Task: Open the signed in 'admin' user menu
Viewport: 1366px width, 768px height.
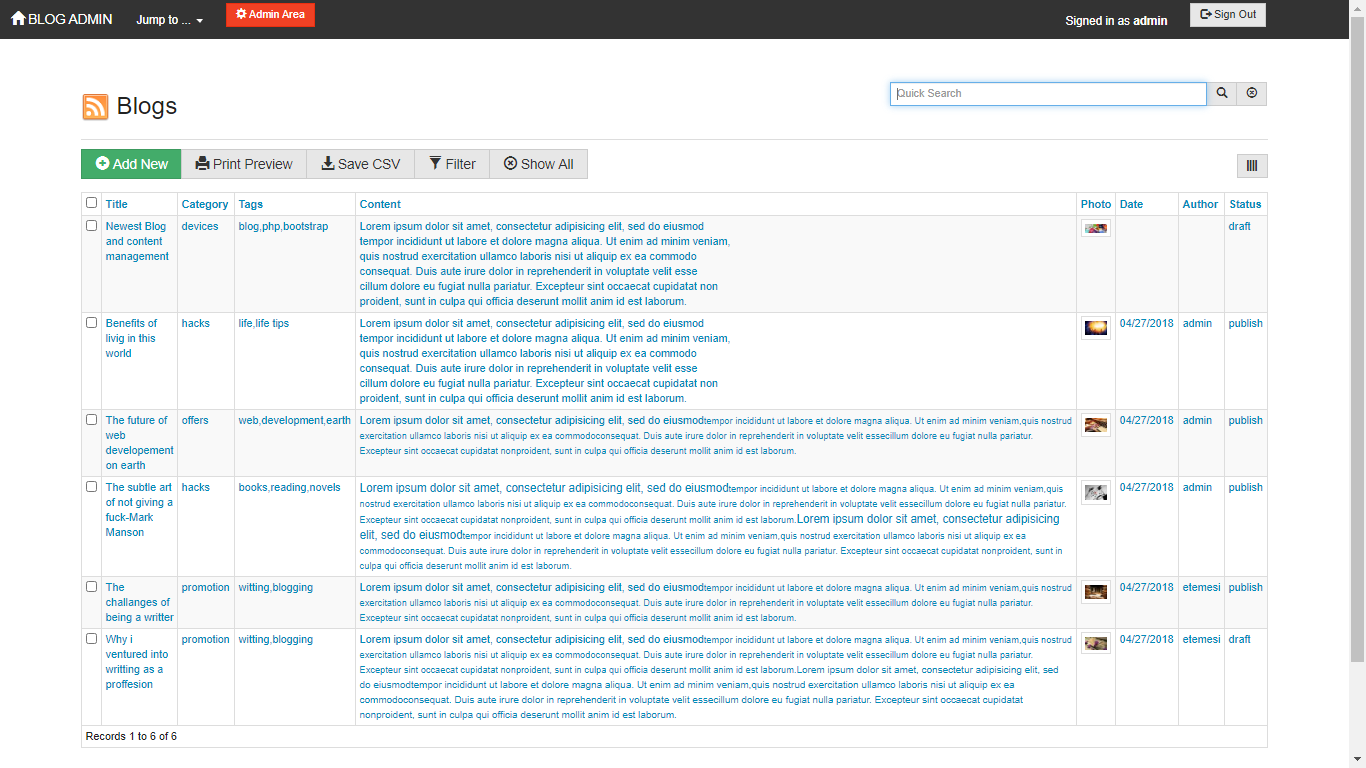Action: point(1148,20)
